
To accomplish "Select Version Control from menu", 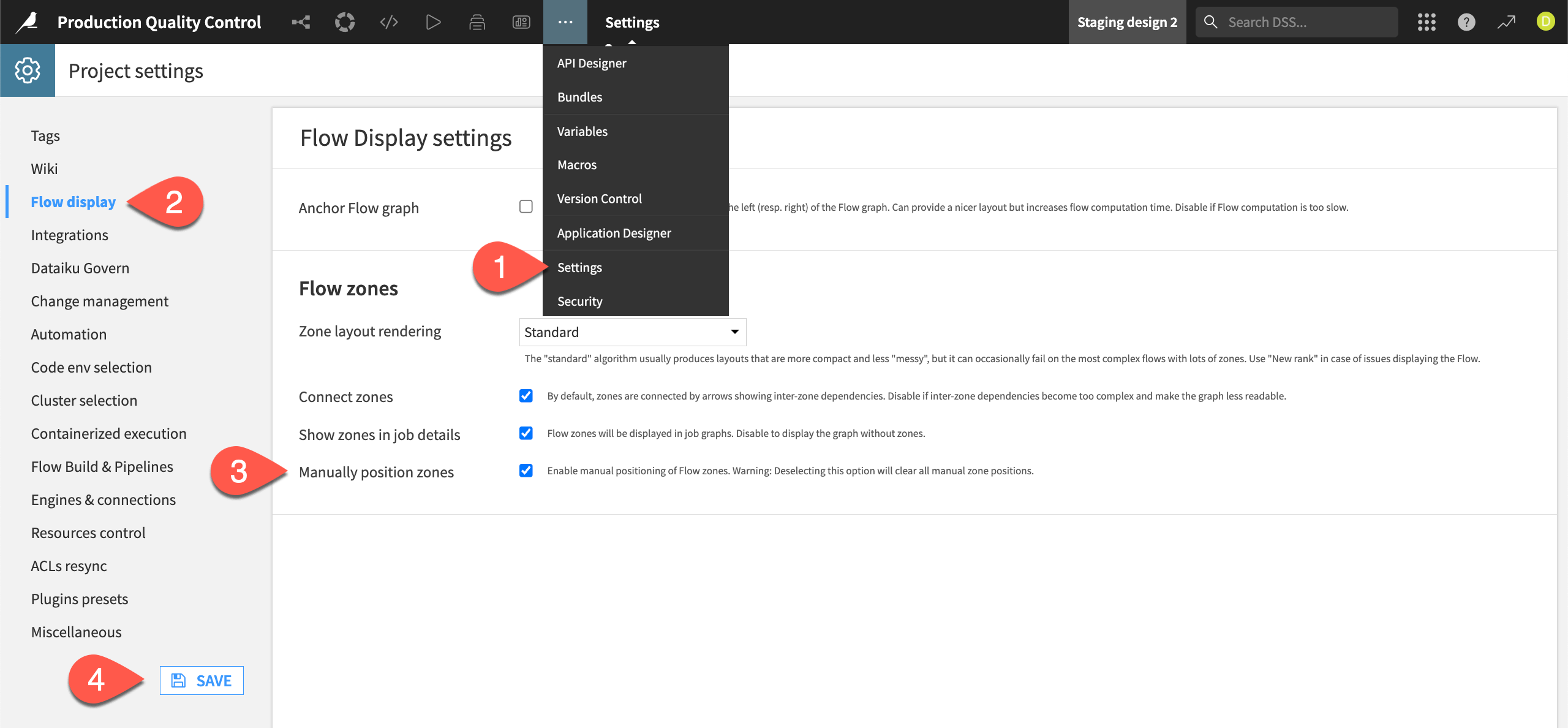I will (600, 198).
